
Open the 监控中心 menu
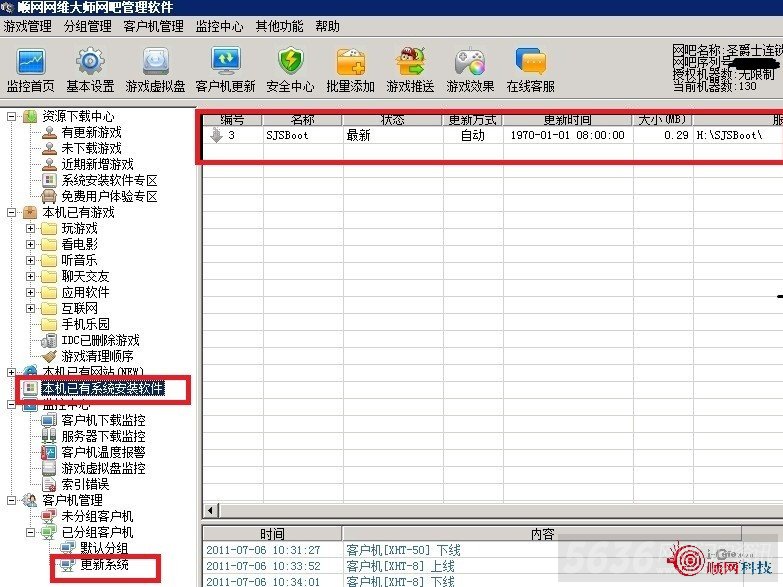click(219, 26)
